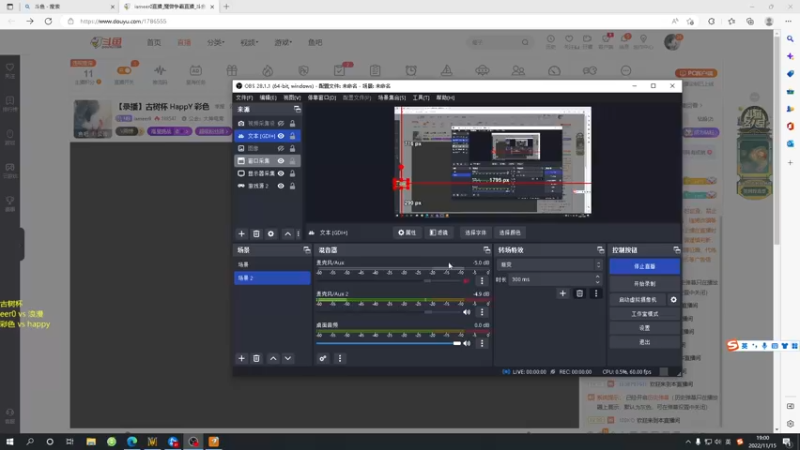The image size is (800, 450).
Task: Show the hidden 视频采集设备 source
Action: click(x=281, y=123)
